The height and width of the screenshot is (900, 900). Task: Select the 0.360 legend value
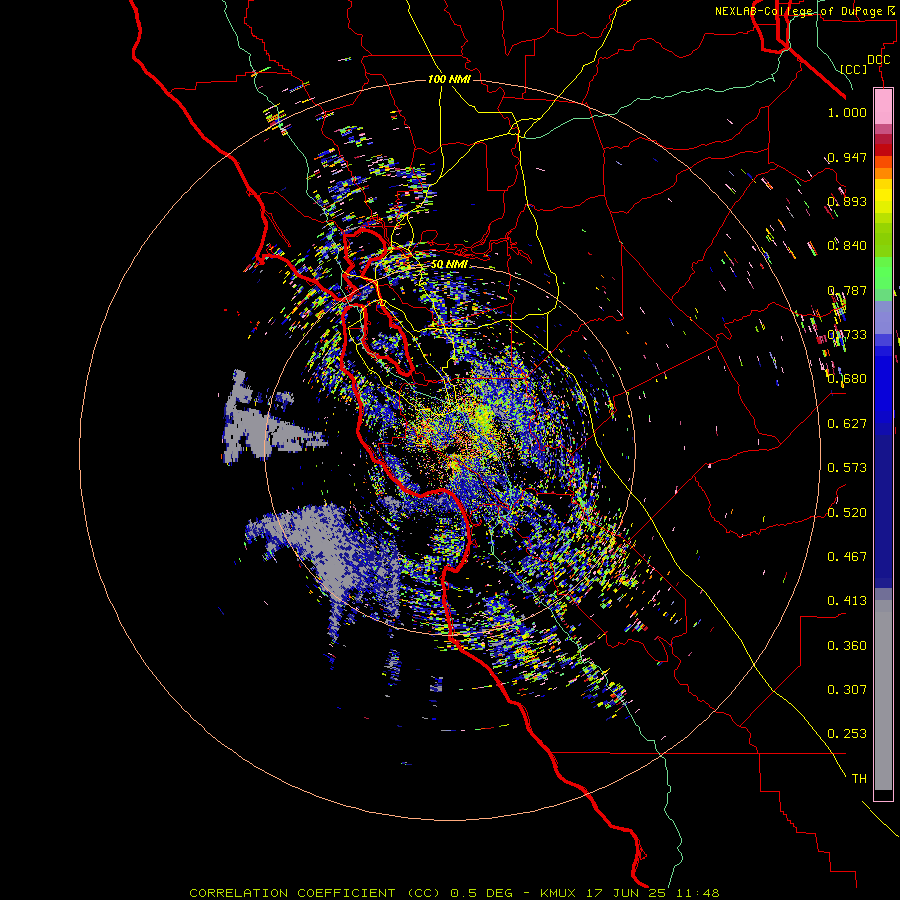(847, 646)
